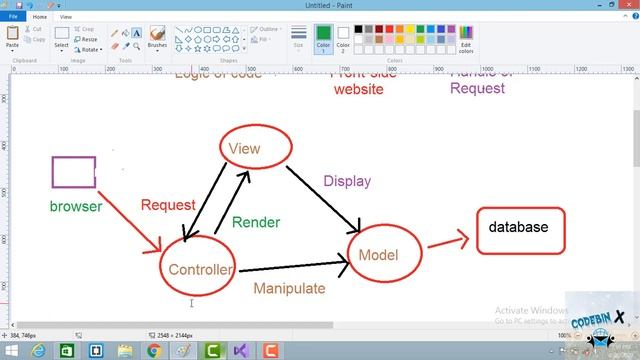
Task: Select the Color picker eyedropper tool
Action: (126, 46)
